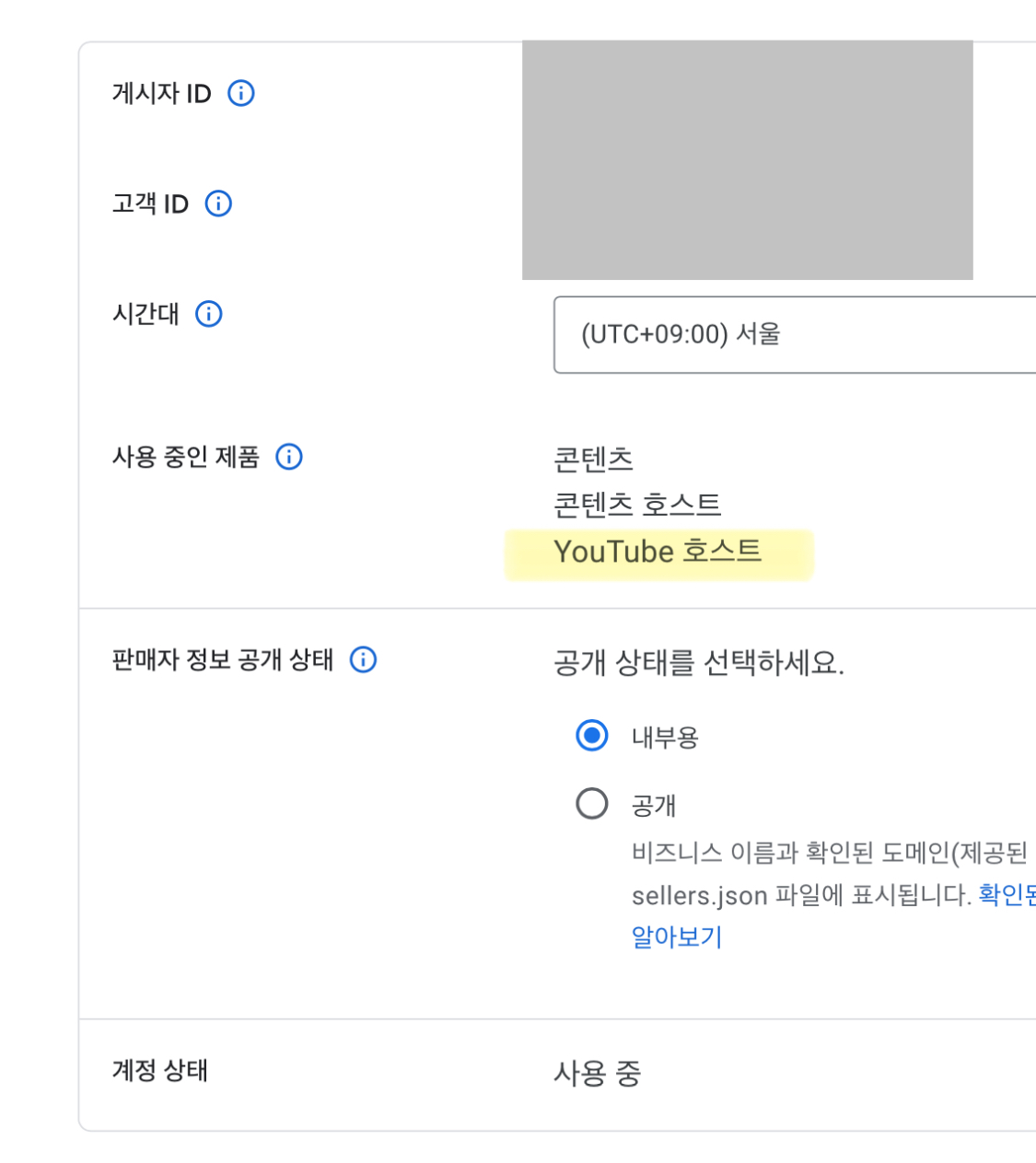Click the 고객 ID label

[x=151, y=204]
